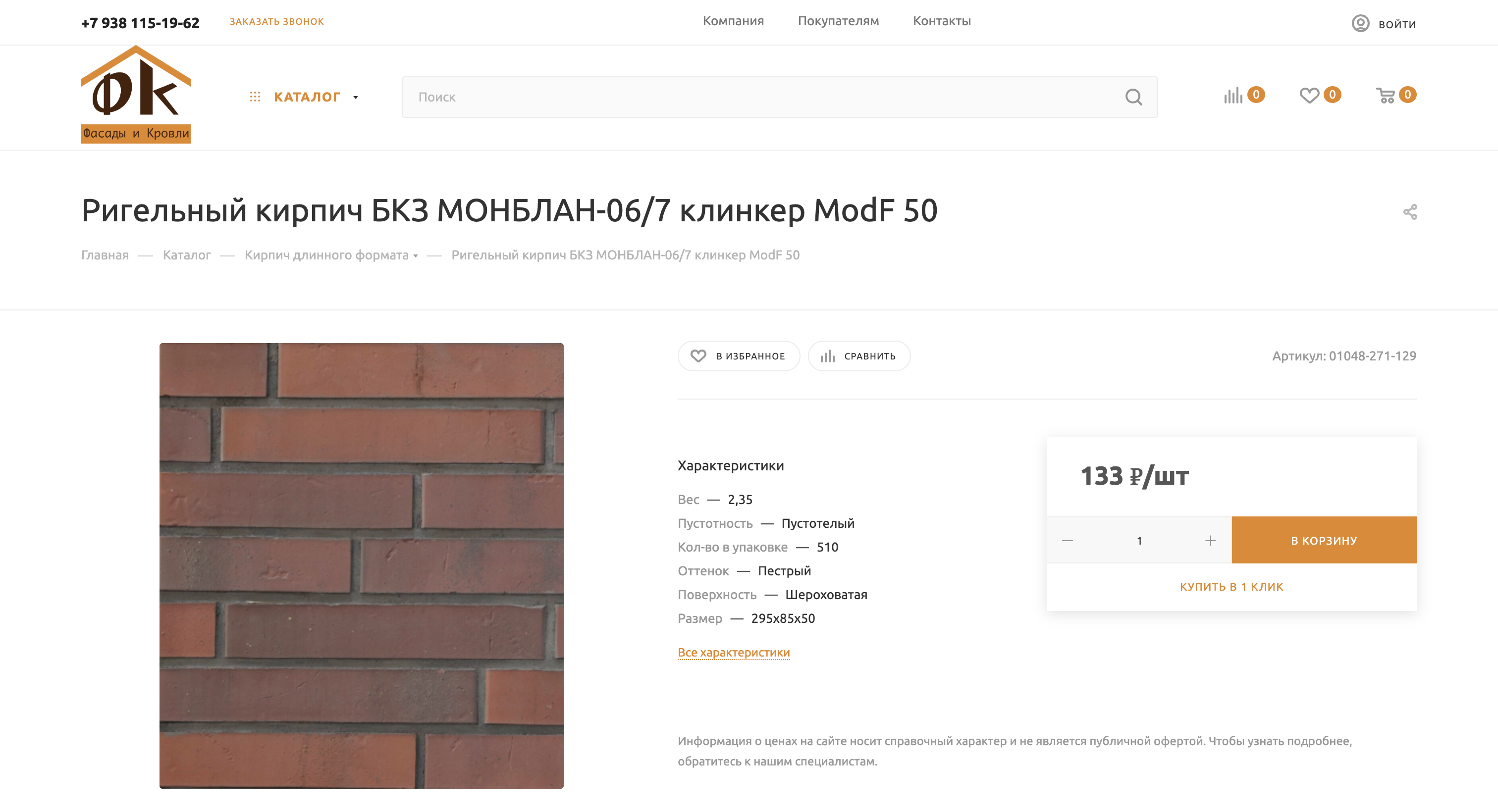Decrease quantity with the minus button

(1067, 541)
